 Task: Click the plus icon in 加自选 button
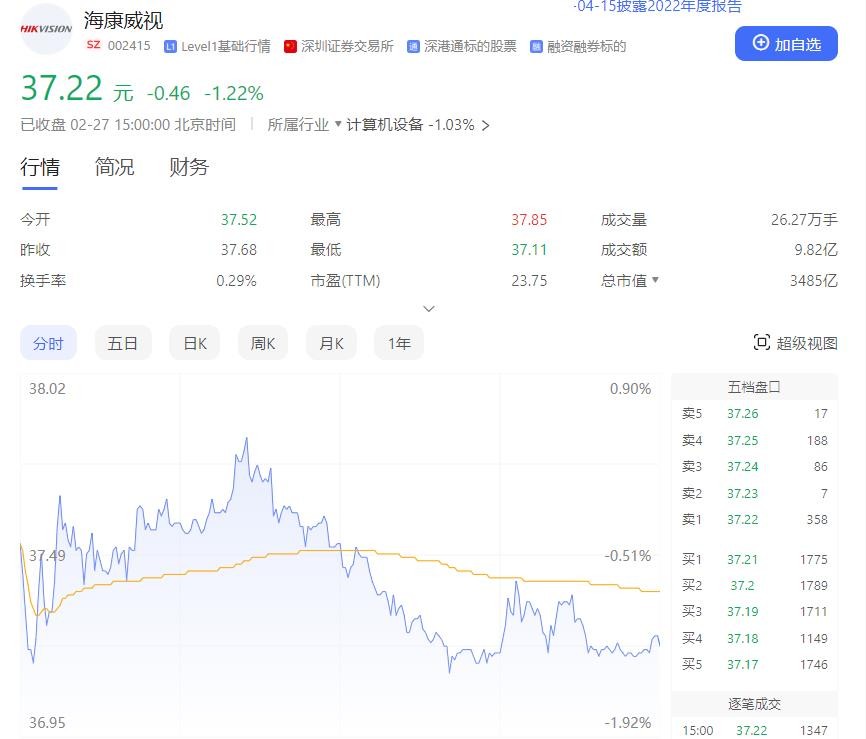[761, 43]
